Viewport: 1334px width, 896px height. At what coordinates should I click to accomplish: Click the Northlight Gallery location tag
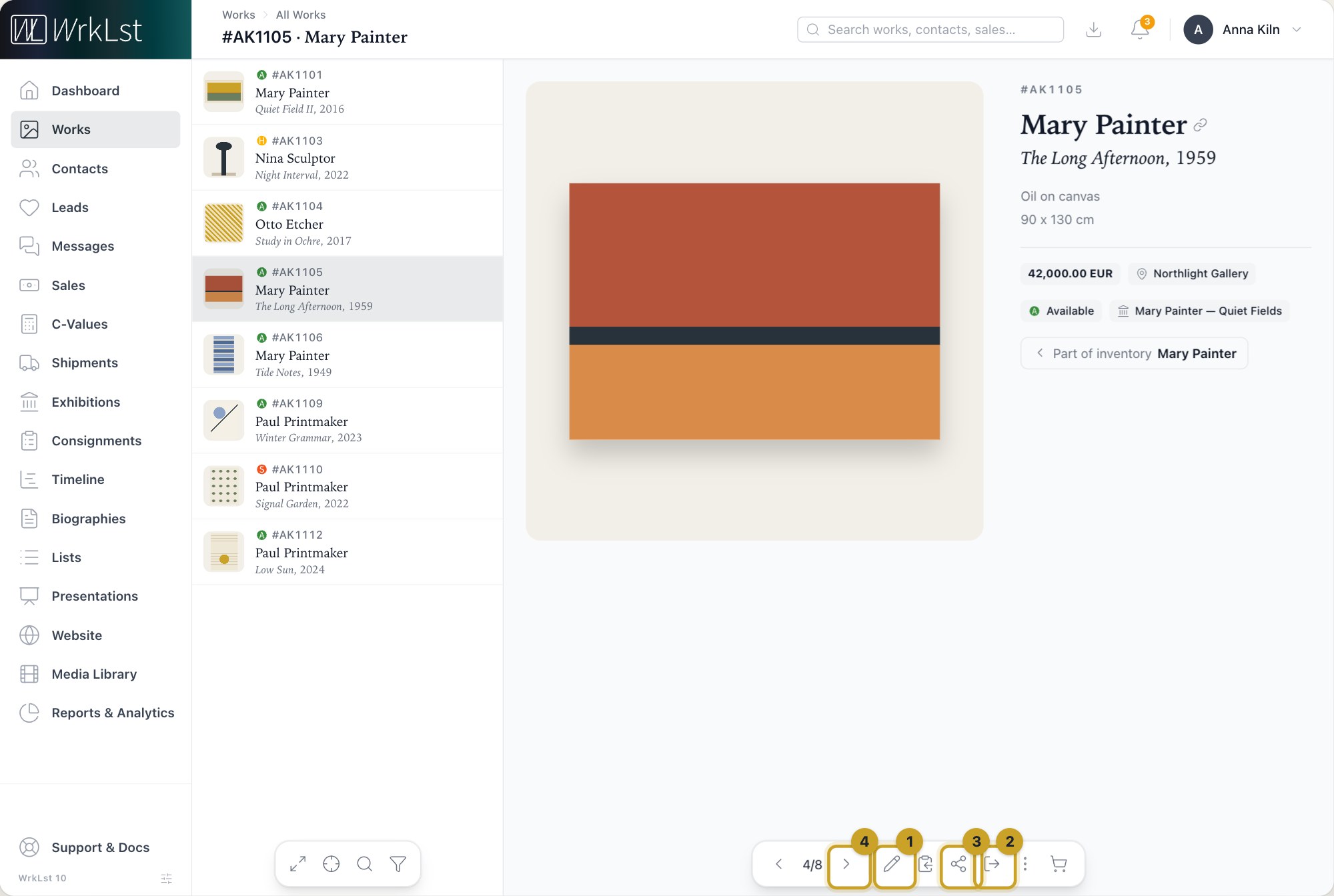point(1192,273)
